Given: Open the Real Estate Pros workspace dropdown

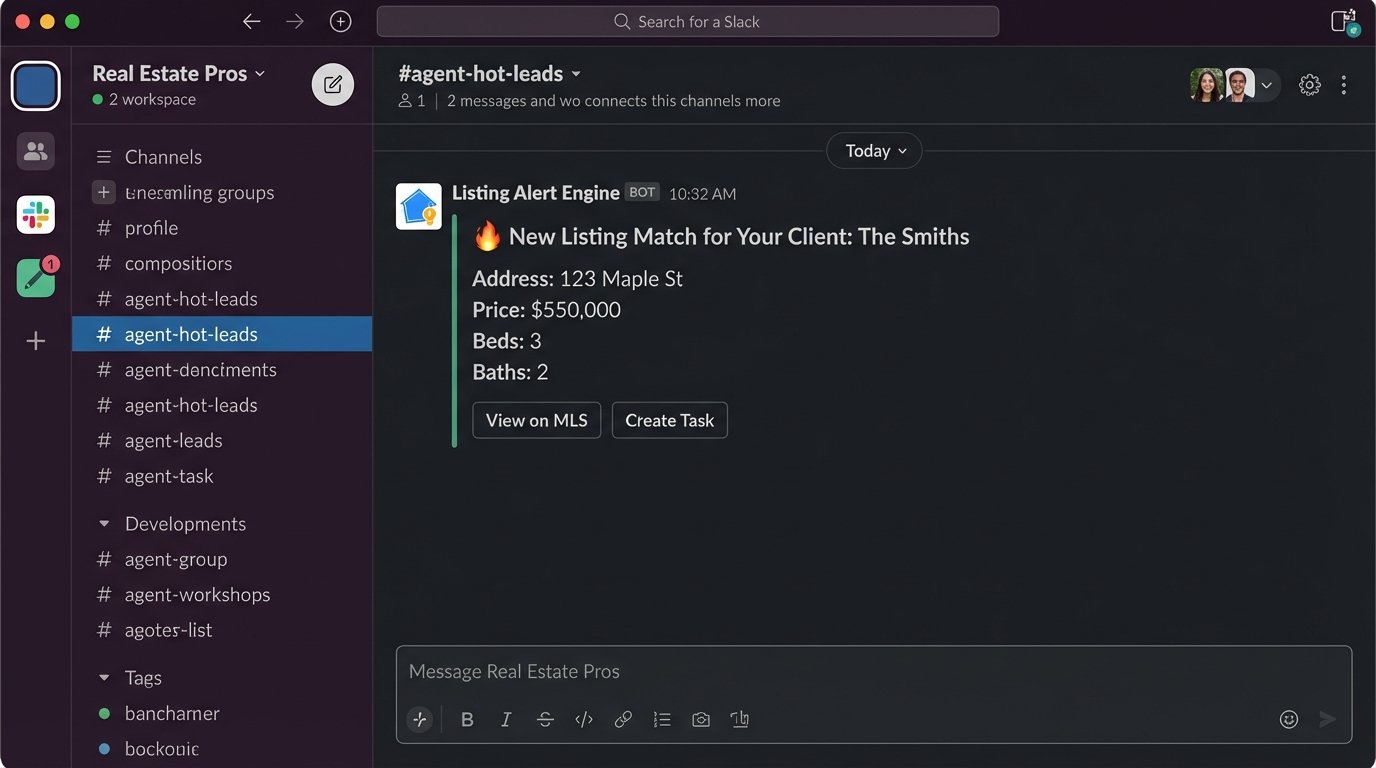Looking at the screenshot, I should 179,73.
